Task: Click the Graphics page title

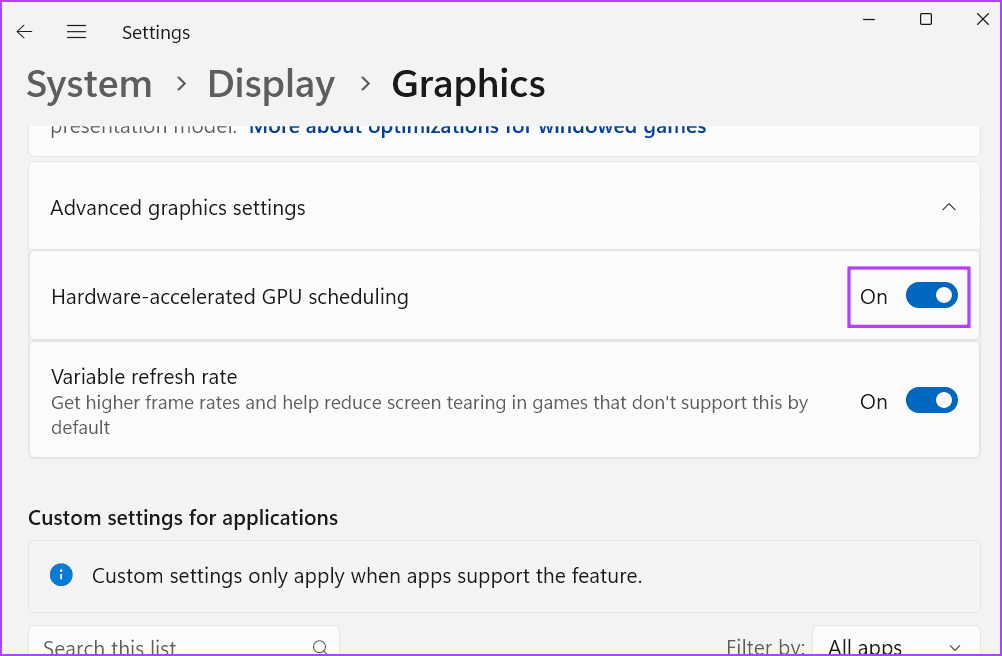Action: click(468, 84)
